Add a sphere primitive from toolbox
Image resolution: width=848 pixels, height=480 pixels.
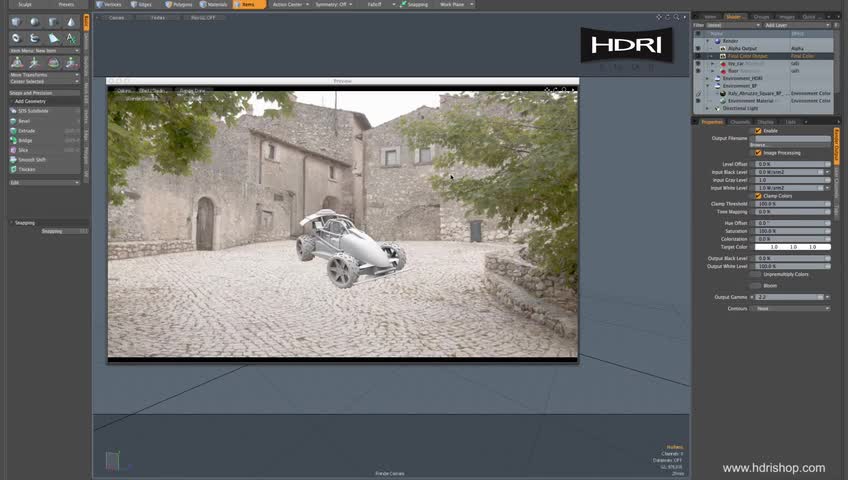[x=34, y=22]
